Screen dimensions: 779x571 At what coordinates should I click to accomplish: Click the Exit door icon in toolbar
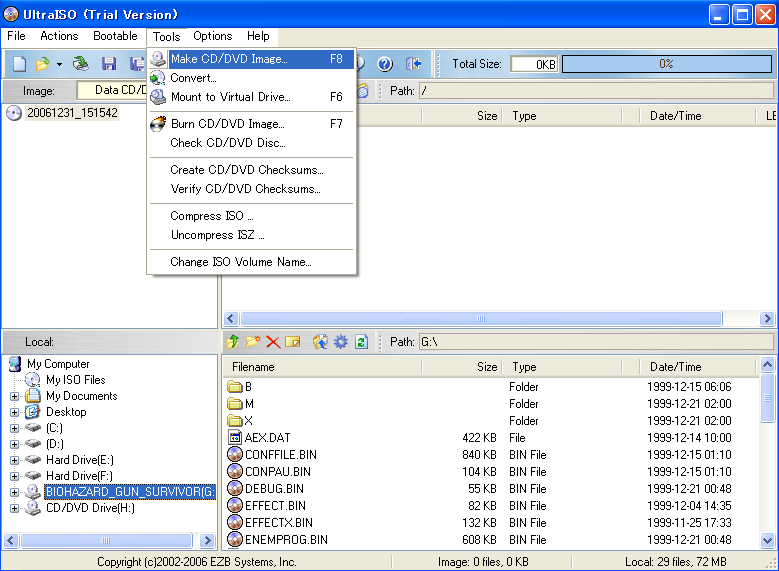(413, 64)
